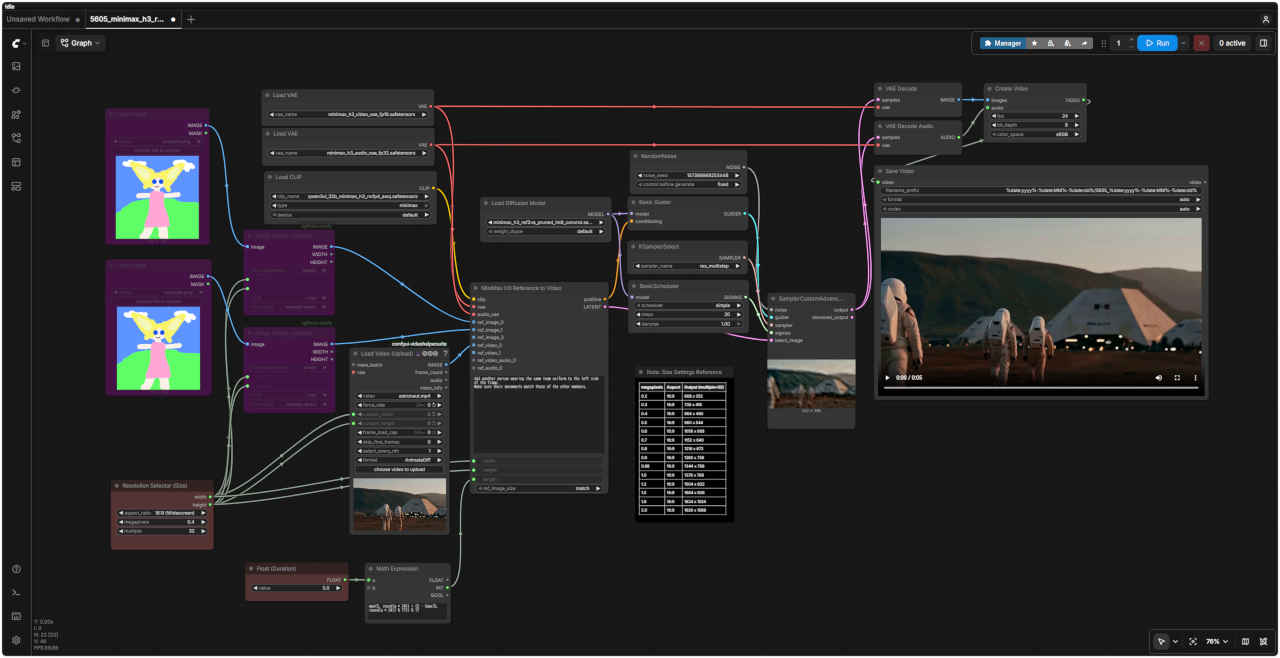Open the help center icon
This screenshot has height=658, width=1280.
tap(16, 569)
